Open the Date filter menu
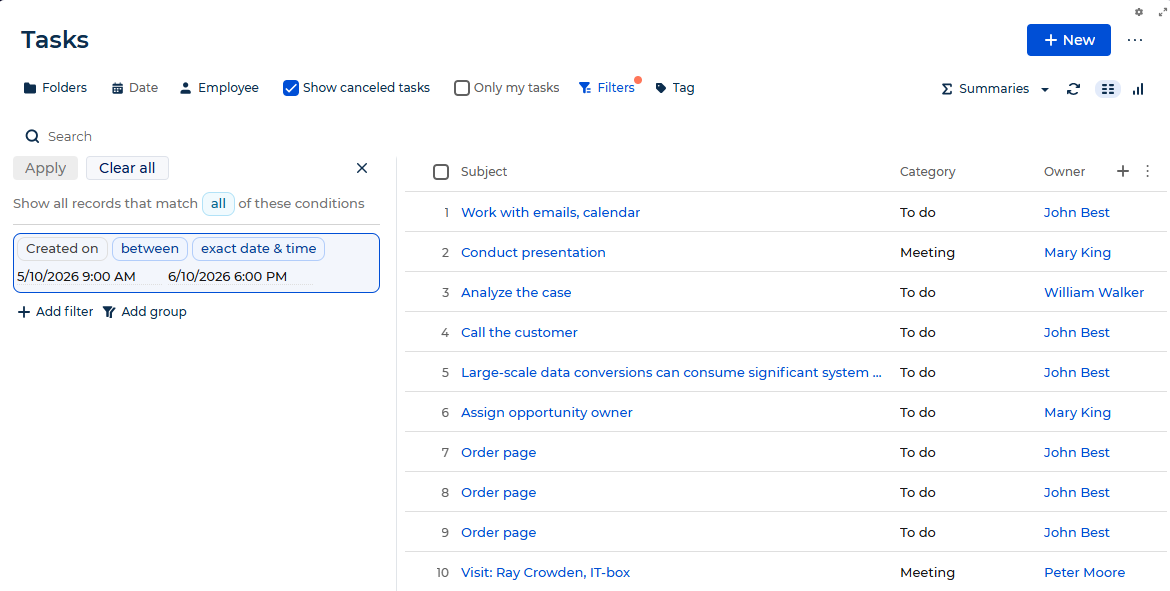 135,88
